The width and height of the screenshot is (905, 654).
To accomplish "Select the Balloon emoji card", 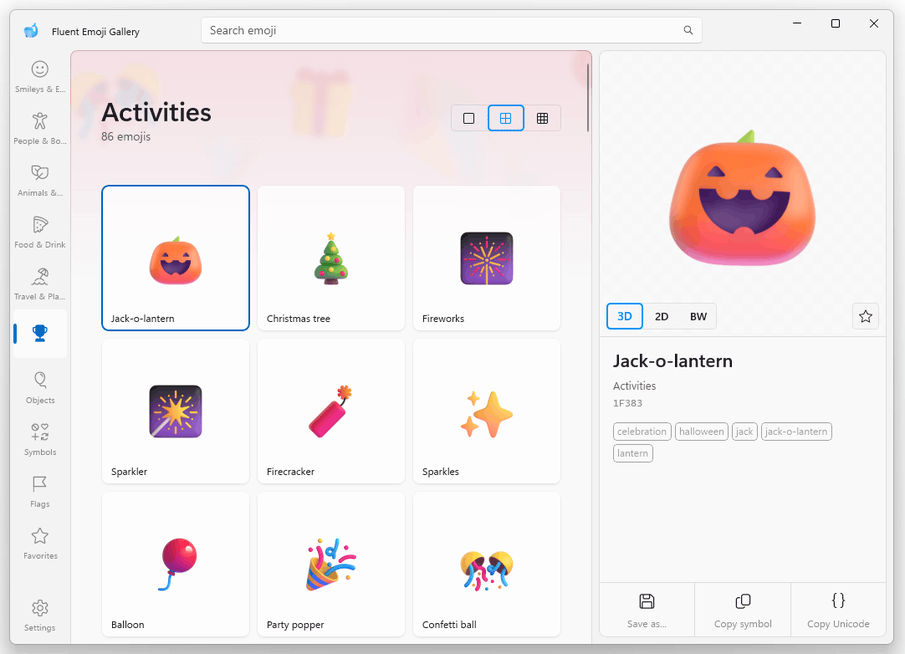I will tap(175, 564).
